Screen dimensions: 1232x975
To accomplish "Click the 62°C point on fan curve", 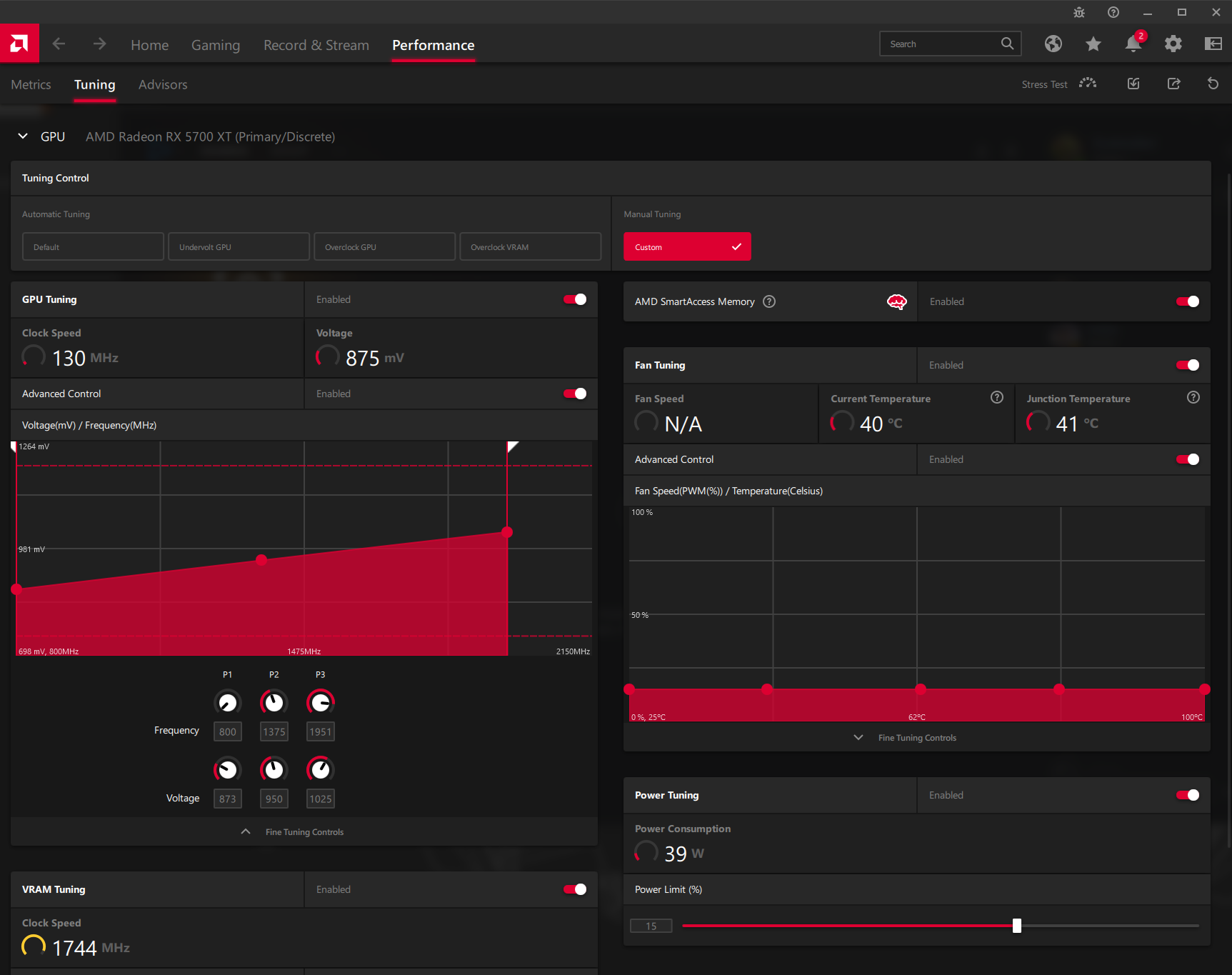I will click(x=921, y=689).
